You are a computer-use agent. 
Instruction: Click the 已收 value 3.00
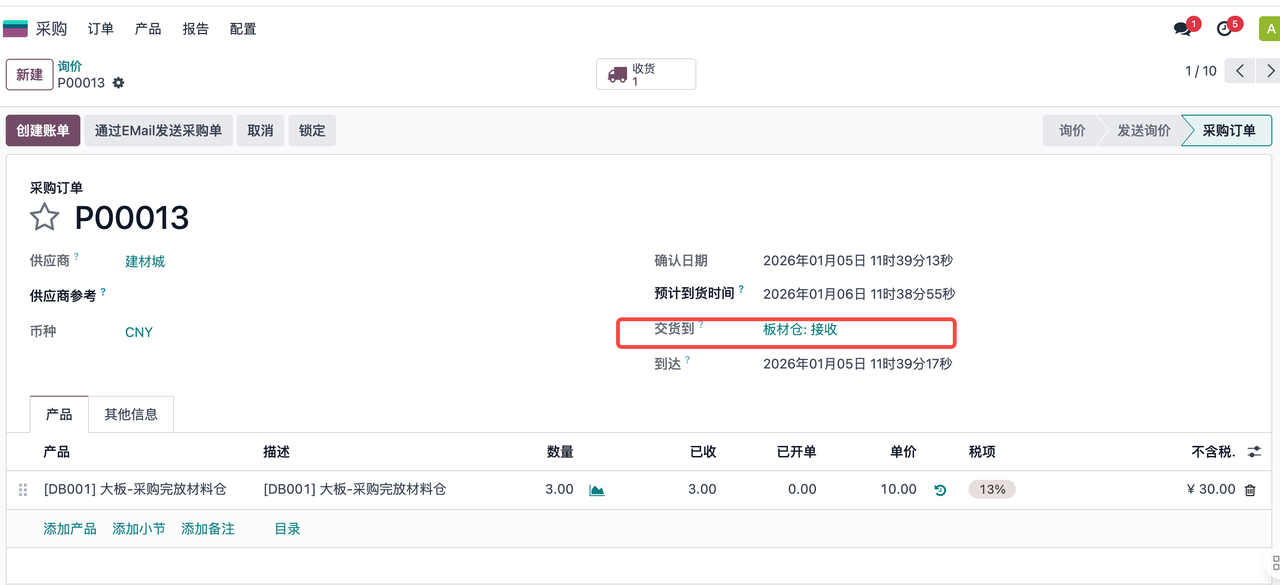click(702, 490)
